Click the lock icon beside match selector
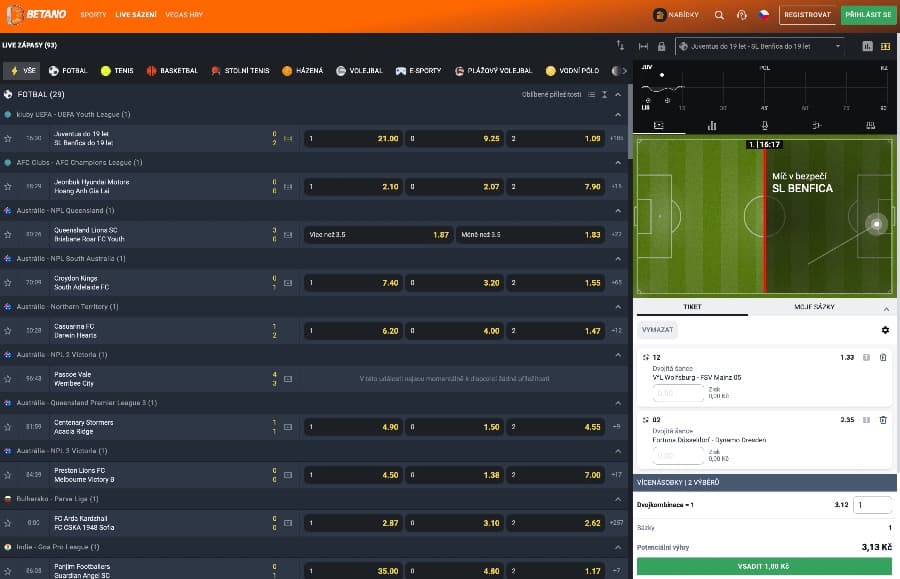 [x=661, y=46]
